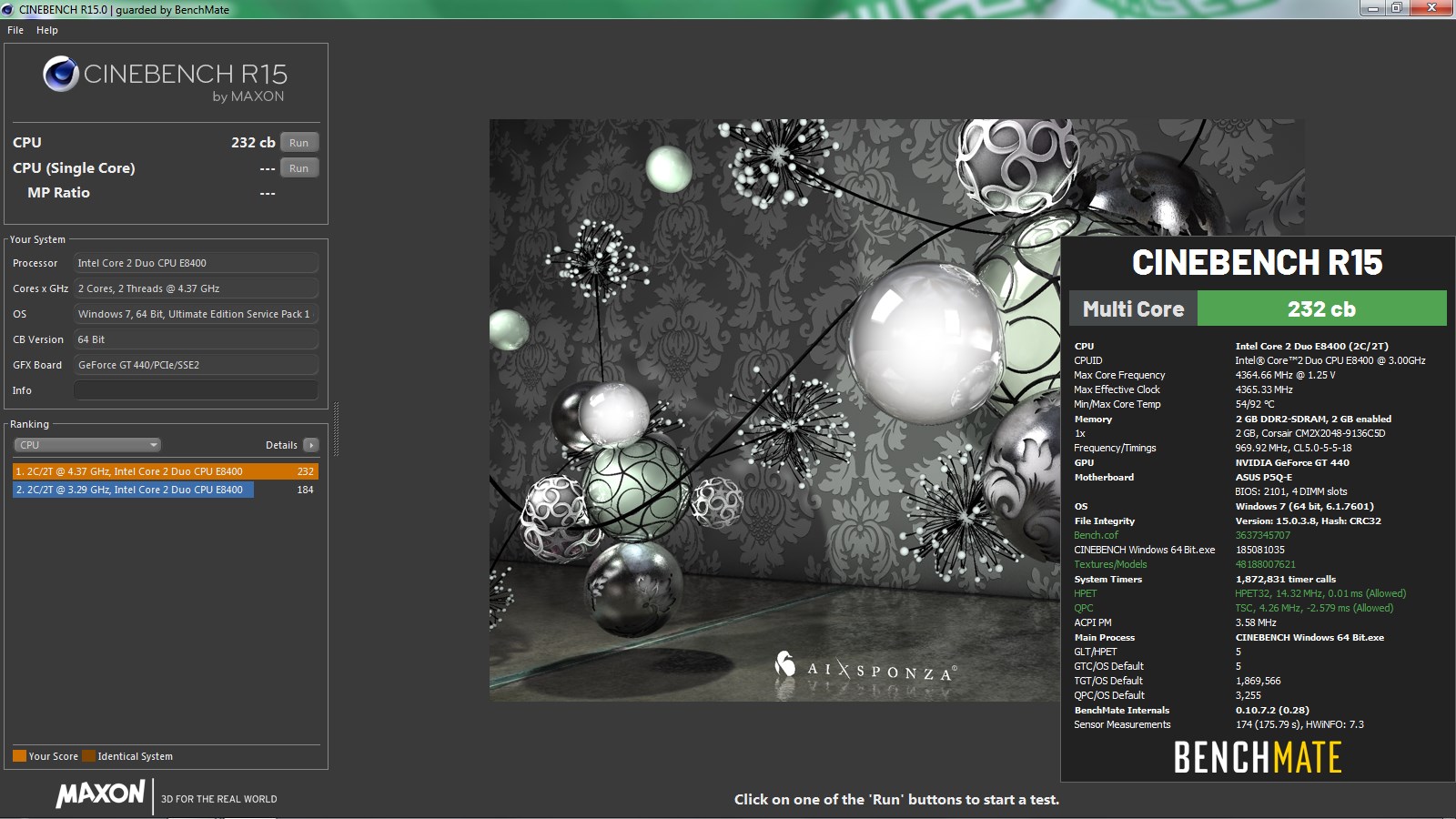Click the OS field Windows 7 64 Bit

click(196, 314)
